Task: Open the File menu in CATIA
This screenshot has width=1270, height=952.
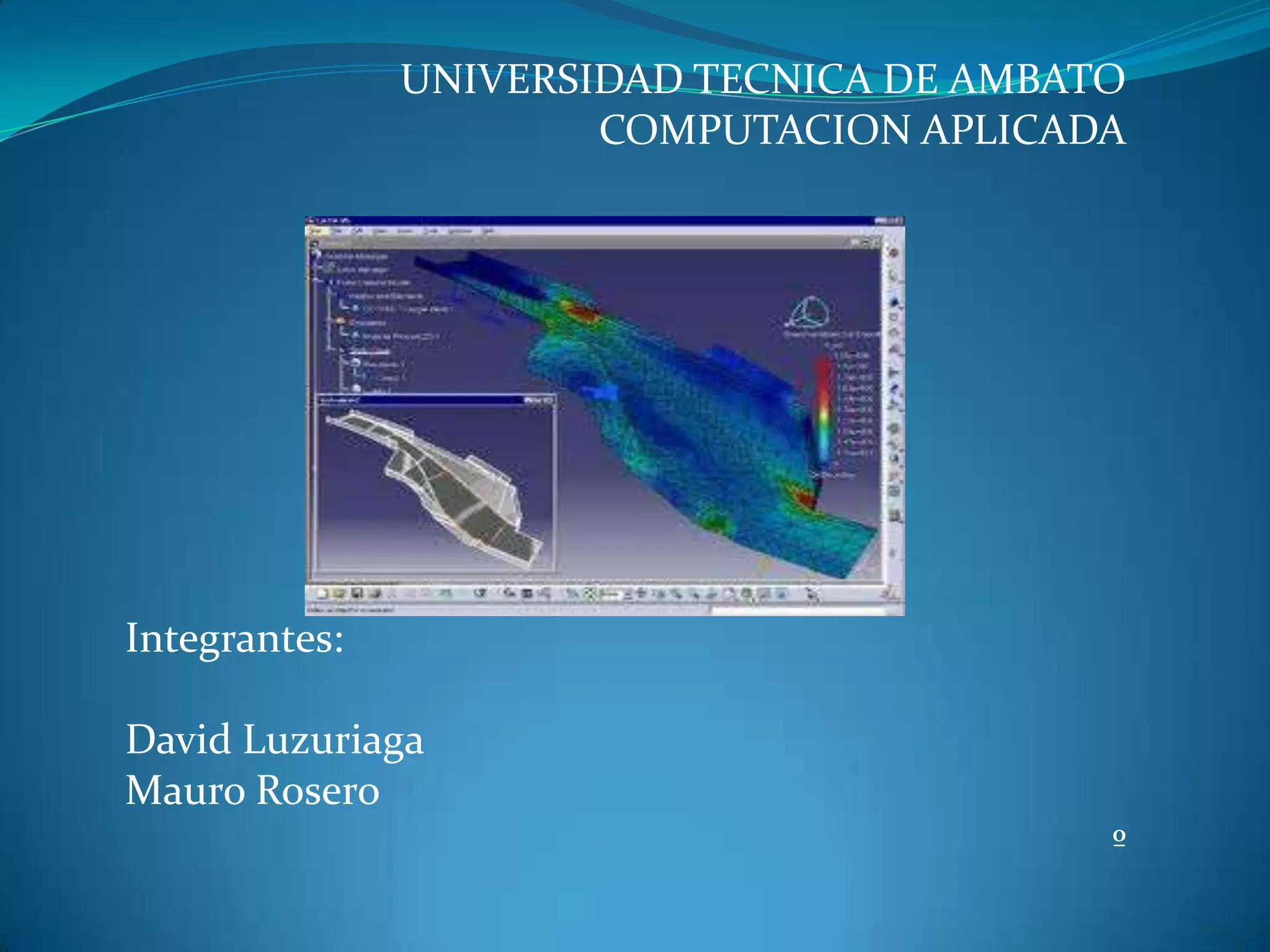Action: click(x=338, y=231)
